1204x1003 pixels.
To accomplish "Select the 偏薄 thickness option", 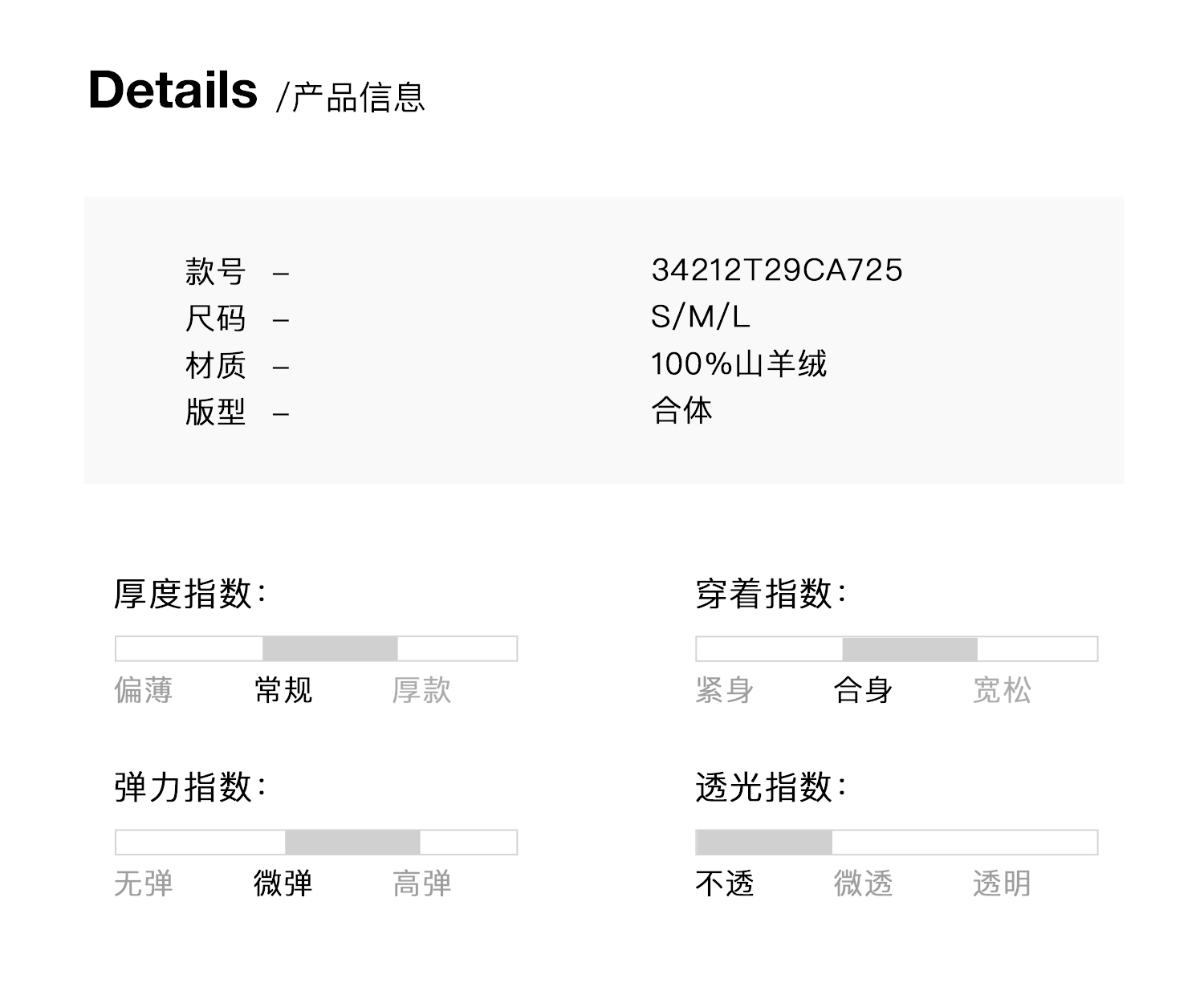I will pos(144,690).
